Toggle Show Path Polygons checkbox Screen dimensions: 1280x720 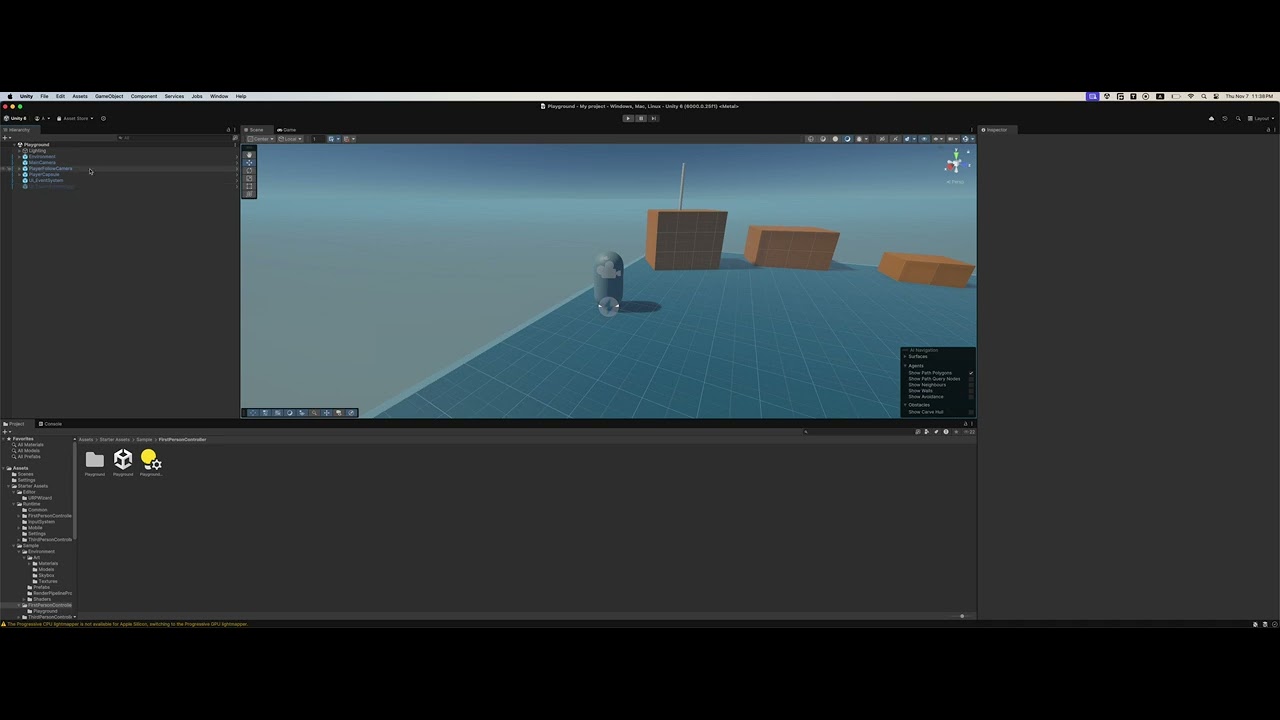[971, 373]
